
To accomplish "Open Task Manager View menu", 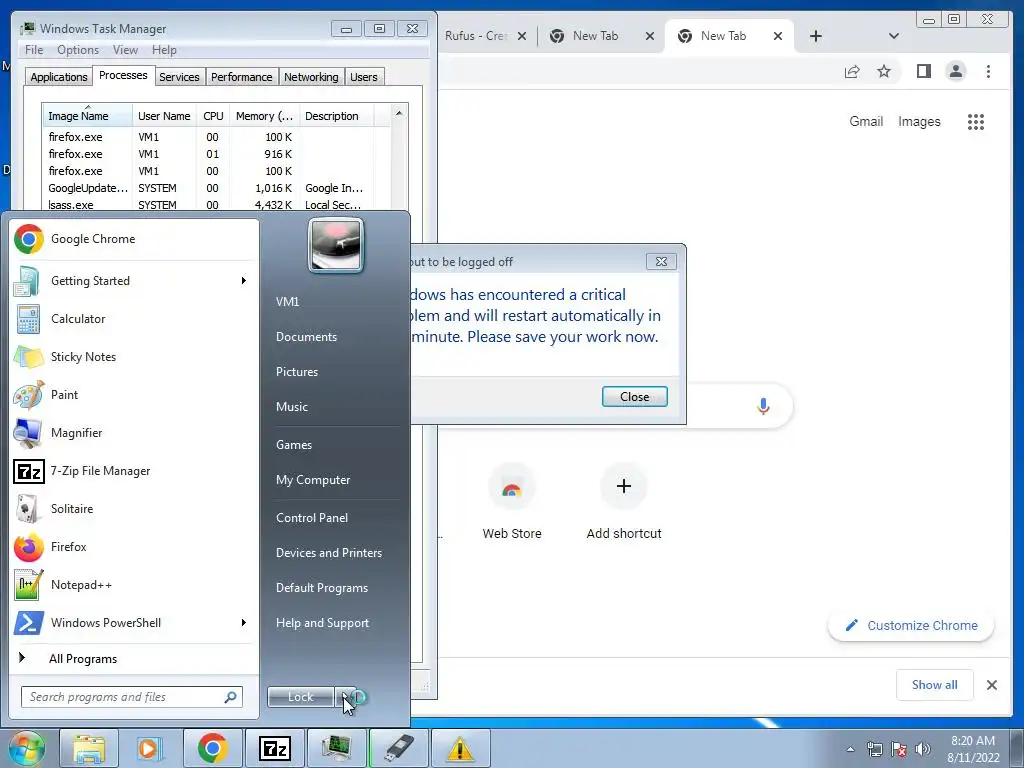I will click(125, 50).
